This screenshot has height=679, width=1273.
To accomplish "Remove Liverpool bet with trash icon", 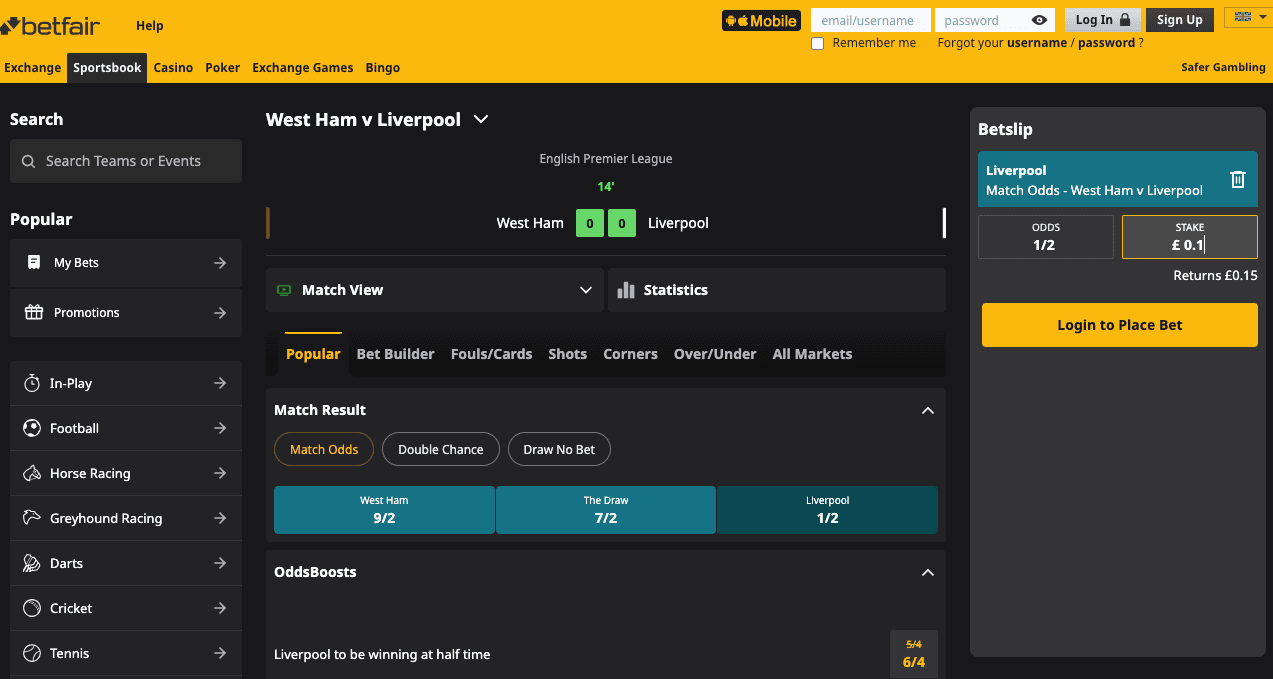I will [x=1238, y=179].
